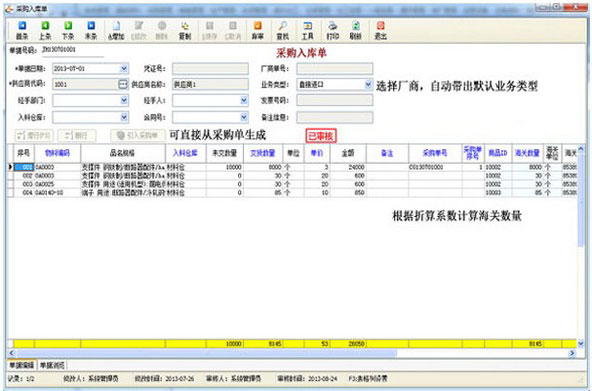Open the 工具 tools toolbar icon
This screenshot has height=391, width=592.
click(x=307, y=31)
